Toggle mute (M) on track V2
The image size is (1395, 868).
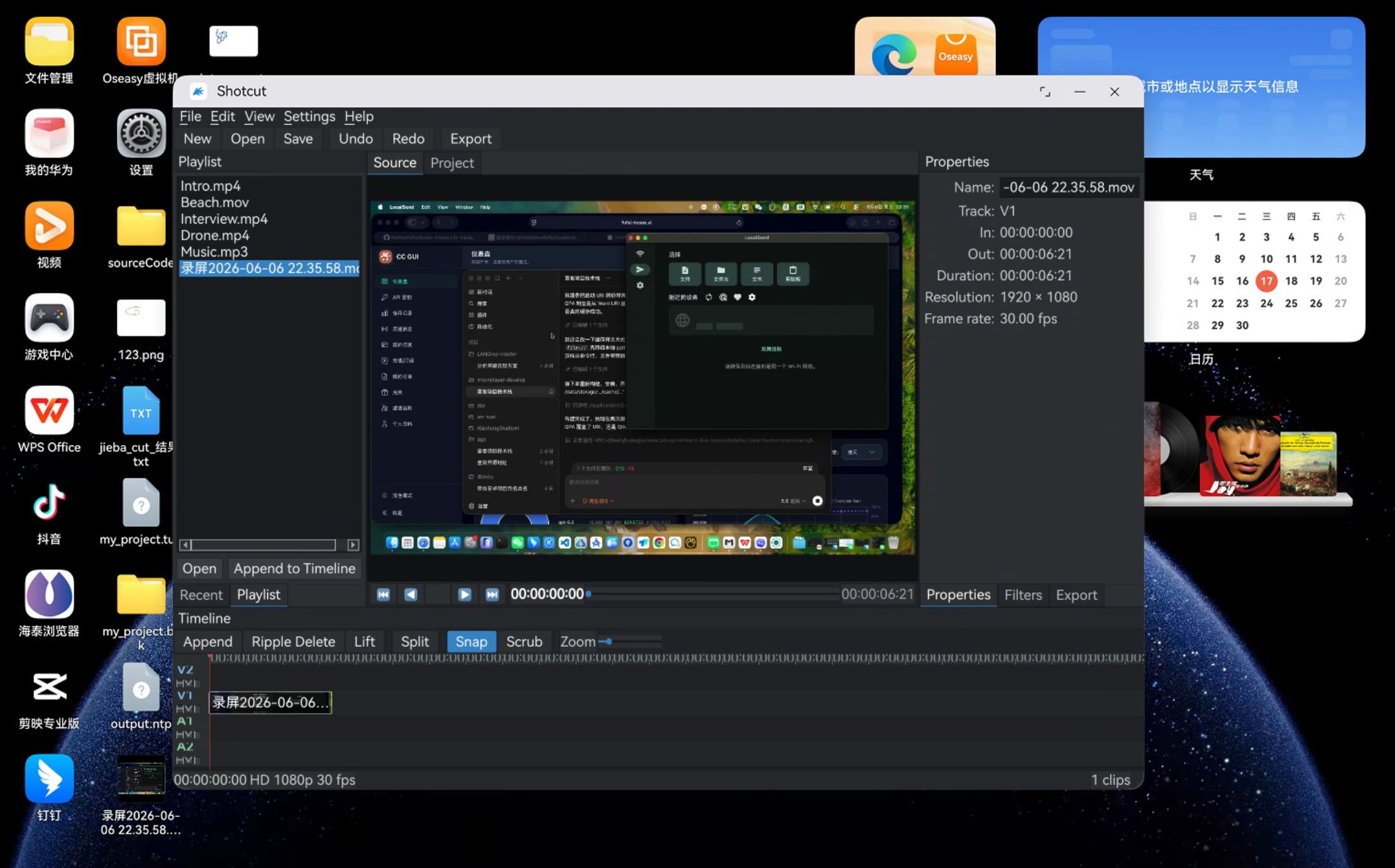tap(189, 683)
